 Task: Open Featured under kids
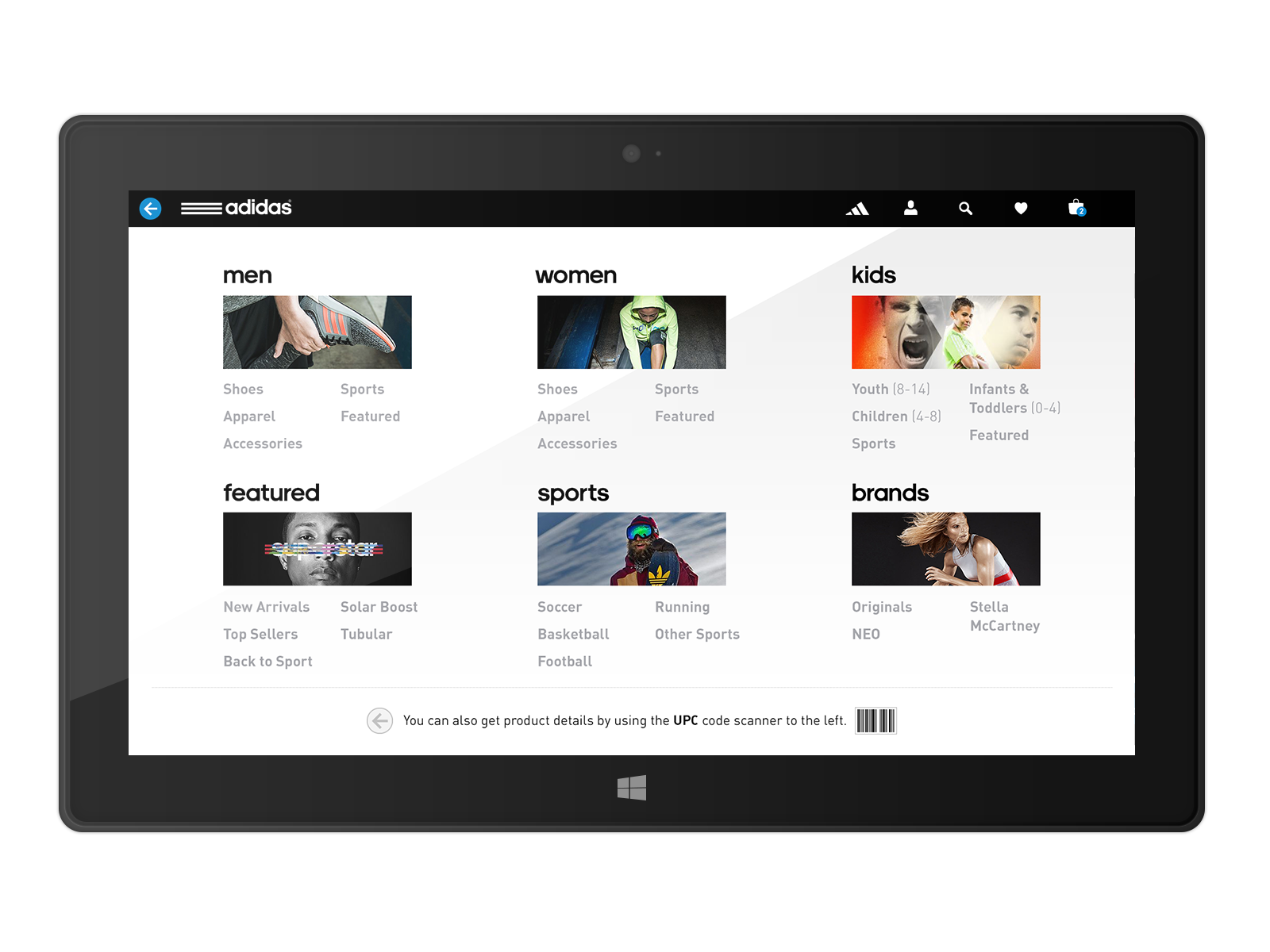(x=999, y=436)
